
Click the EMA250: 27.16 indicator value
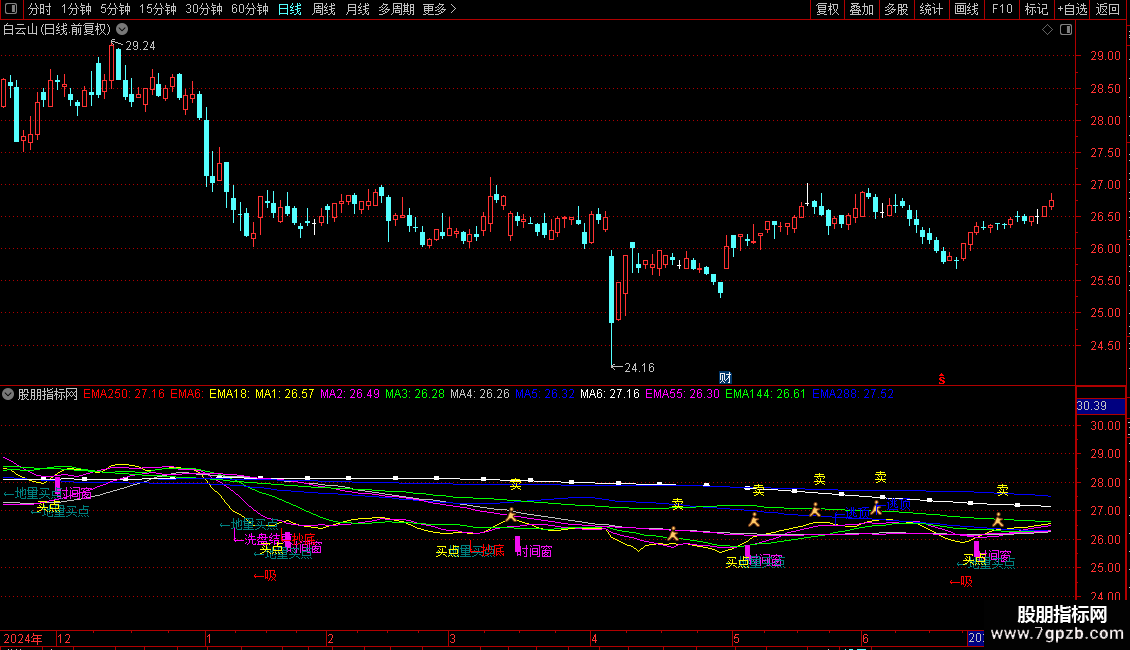[124, 394]
